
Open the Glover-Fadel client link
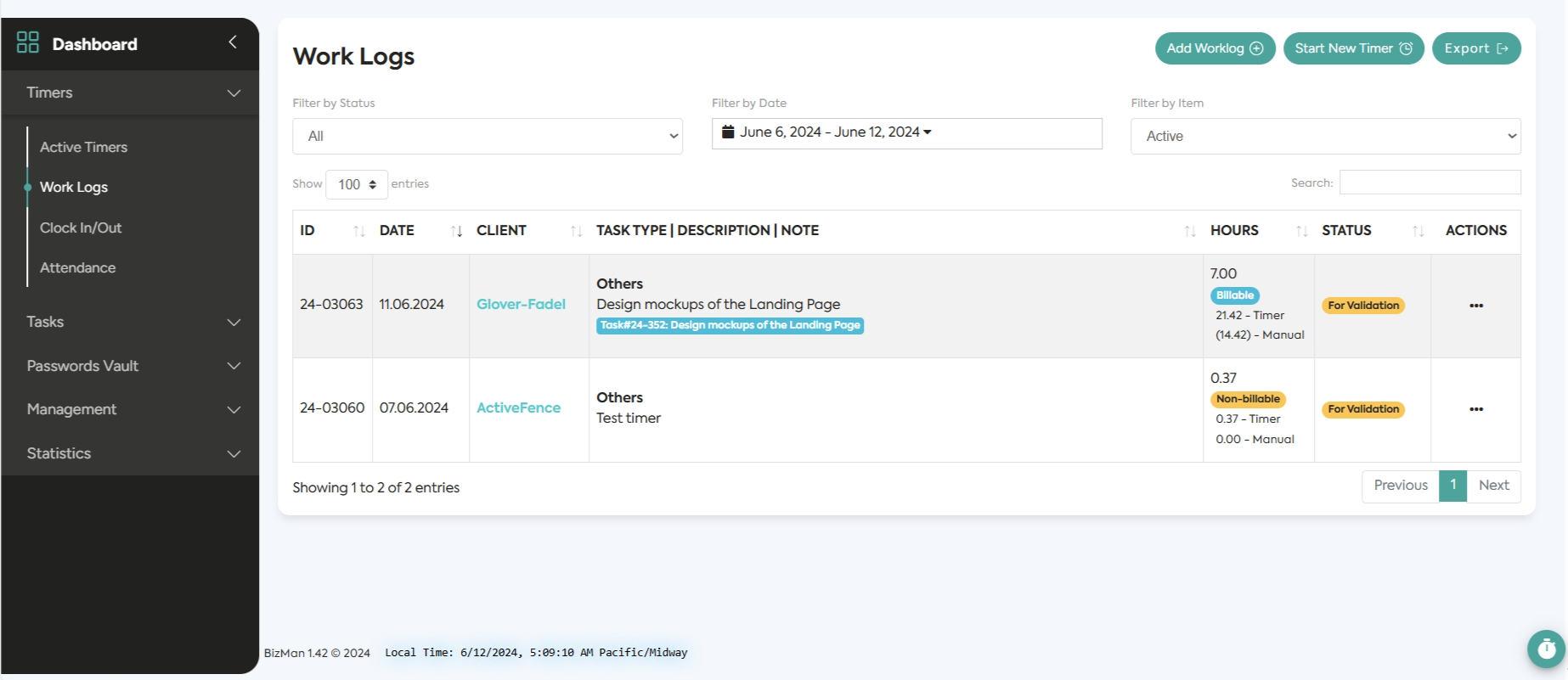coord(521,304)
